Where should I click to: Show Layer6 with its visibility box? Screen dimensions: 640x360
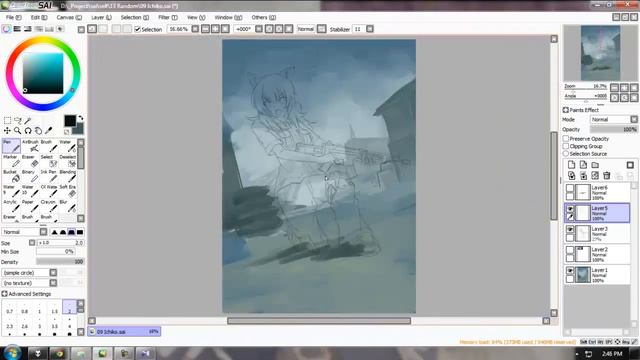570,189
